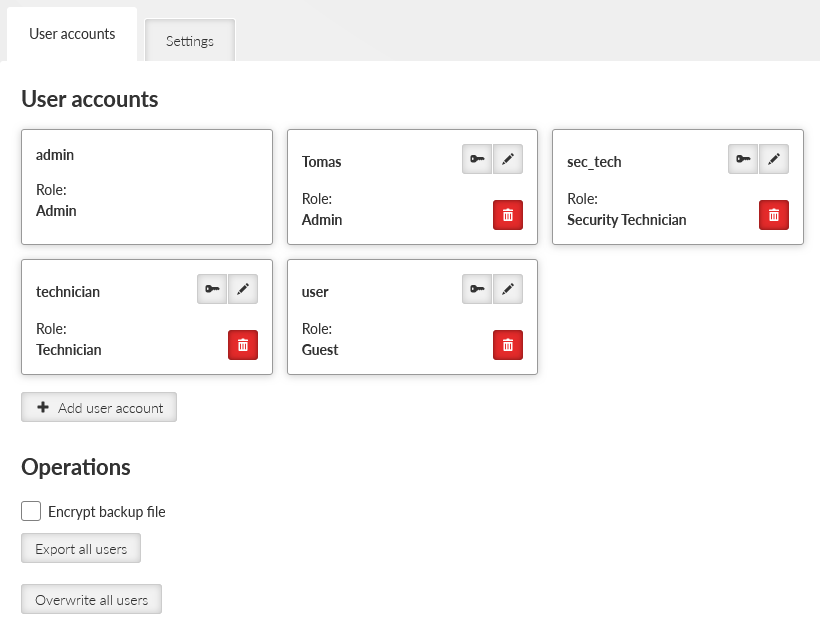Viewport: 820px width, 632px height.
Task: Change password key icon for sec_tech
Action: 743,159
